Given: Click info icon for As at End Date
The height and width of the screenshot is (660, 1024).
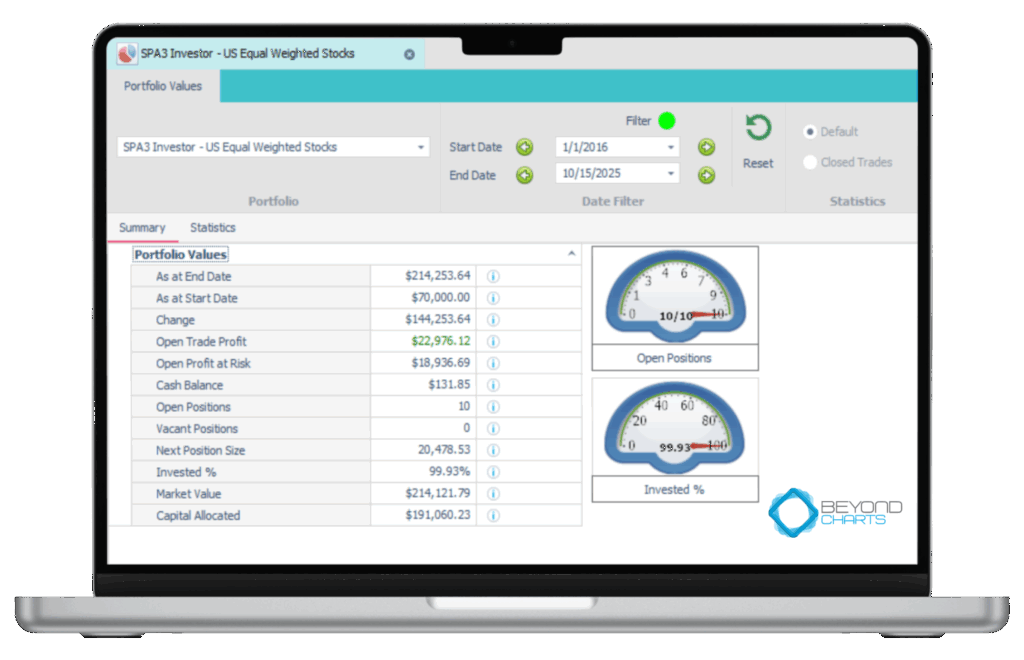Looking at the screenshot, I should [x=493, y=276].
